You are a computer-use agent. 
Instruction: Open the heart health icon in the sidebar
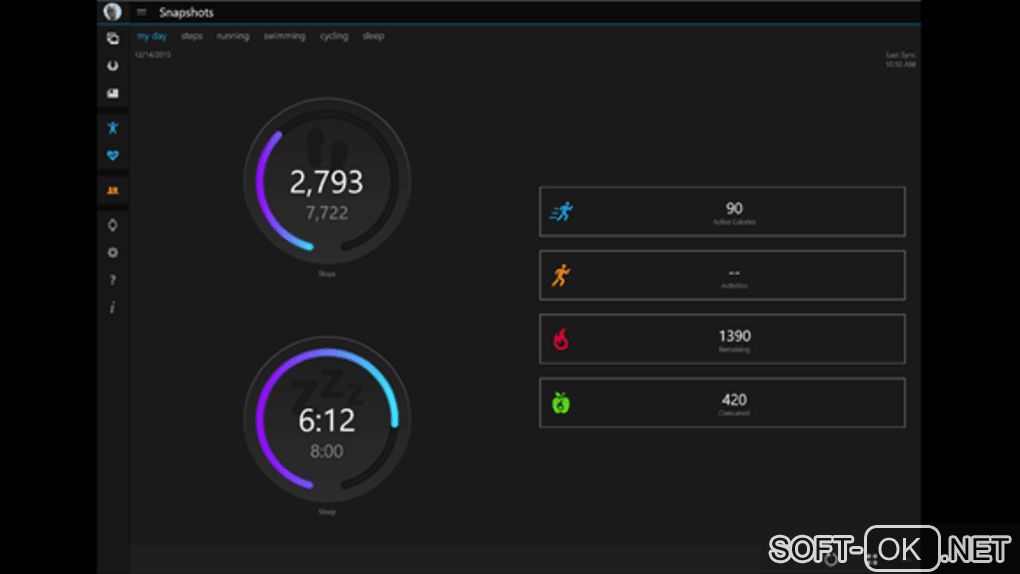[x=113, y=156]
